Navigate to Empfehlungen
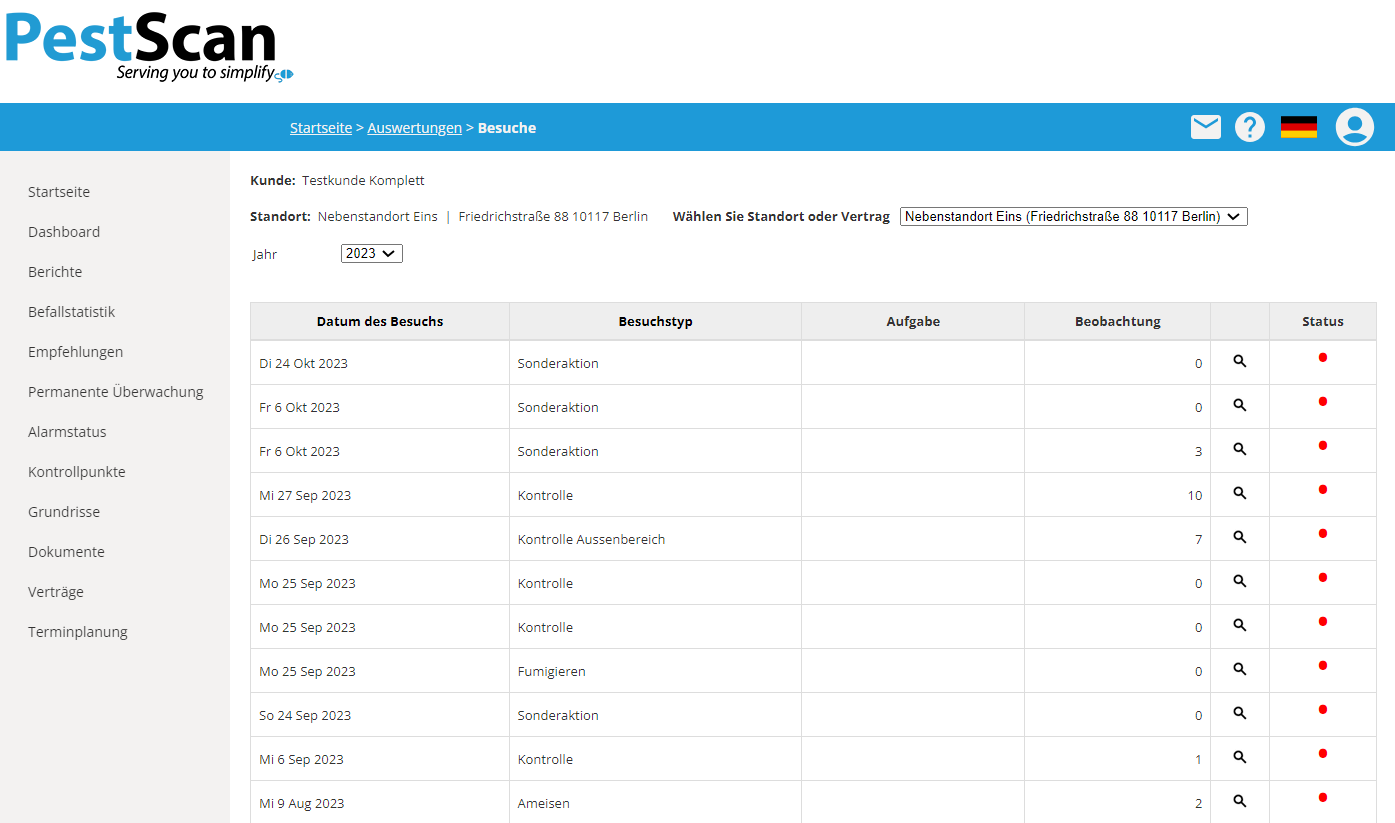The height and width of the screenshot is (823, 1395). (x=76, y=352)
